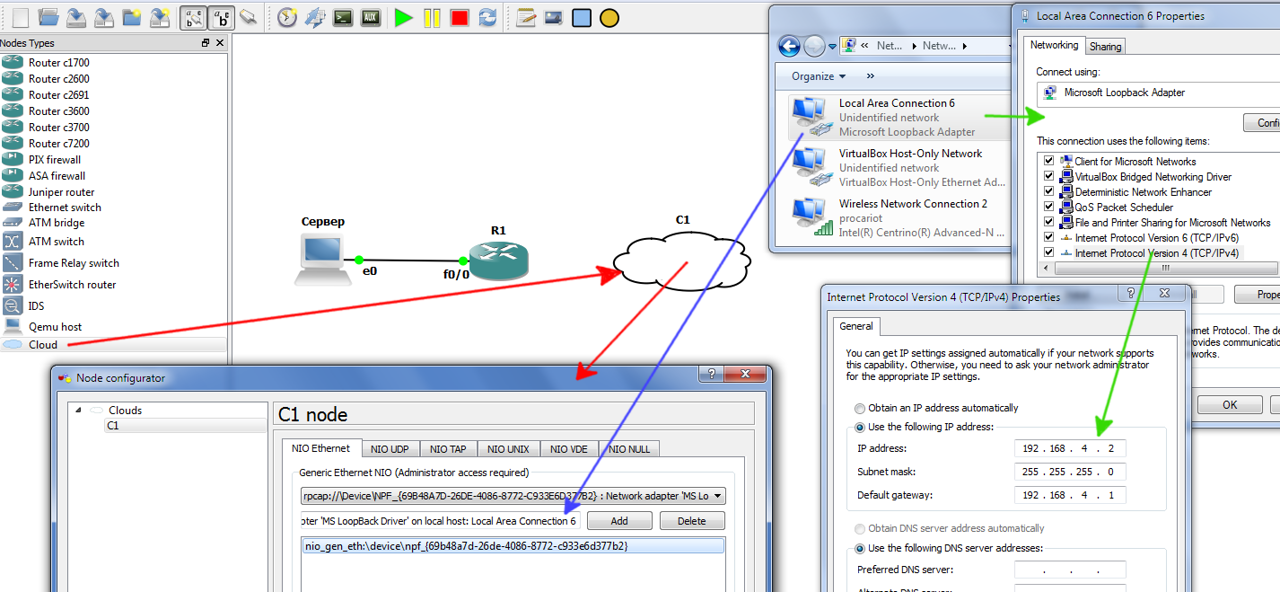
Task: Select Obtain an IP address automatically
Action: [860, 408]
